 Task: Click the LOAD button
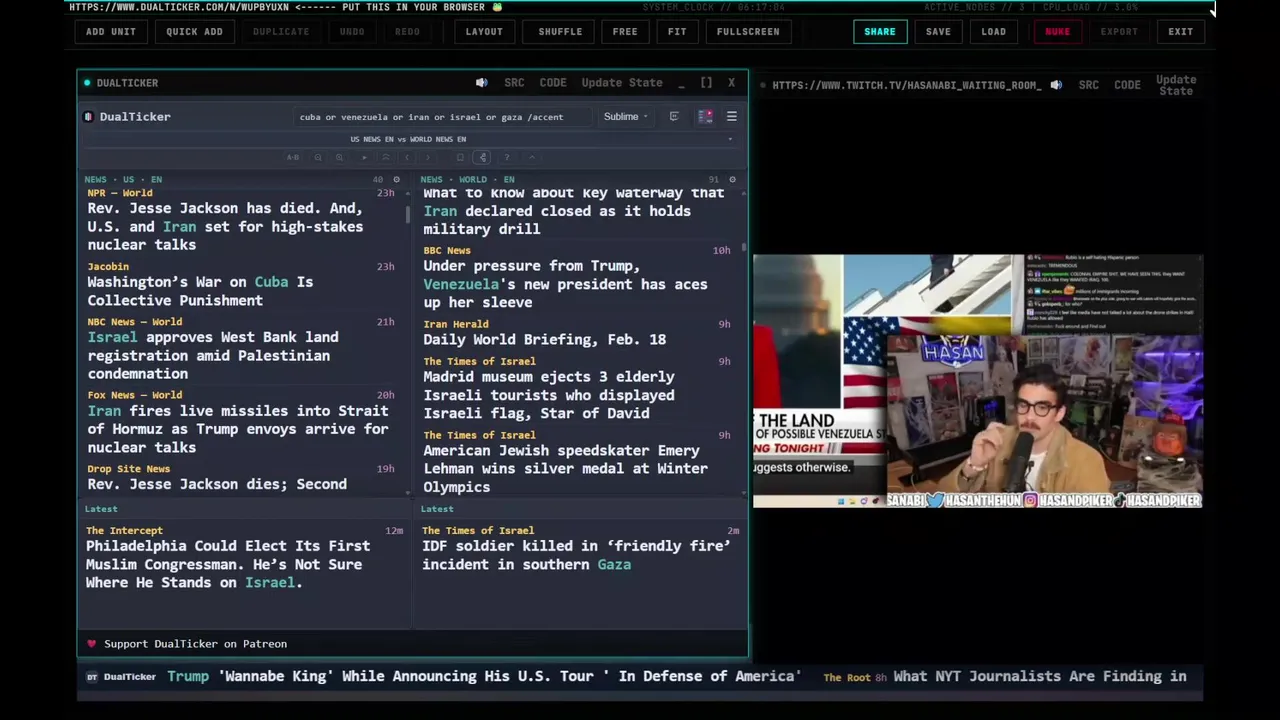click(x=993, y=31)
